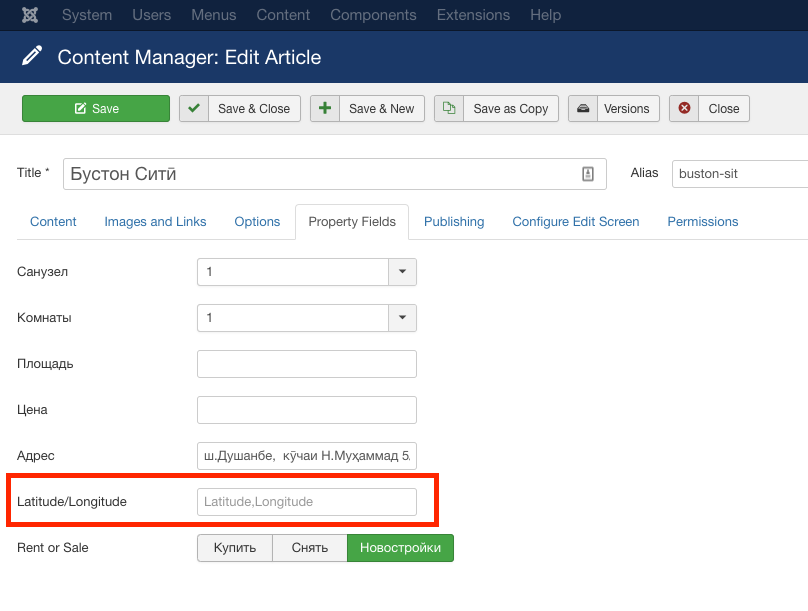Click the Latitude/Longitude input field
The height and width of the screenshot is (611, 808).
[306, 502]
